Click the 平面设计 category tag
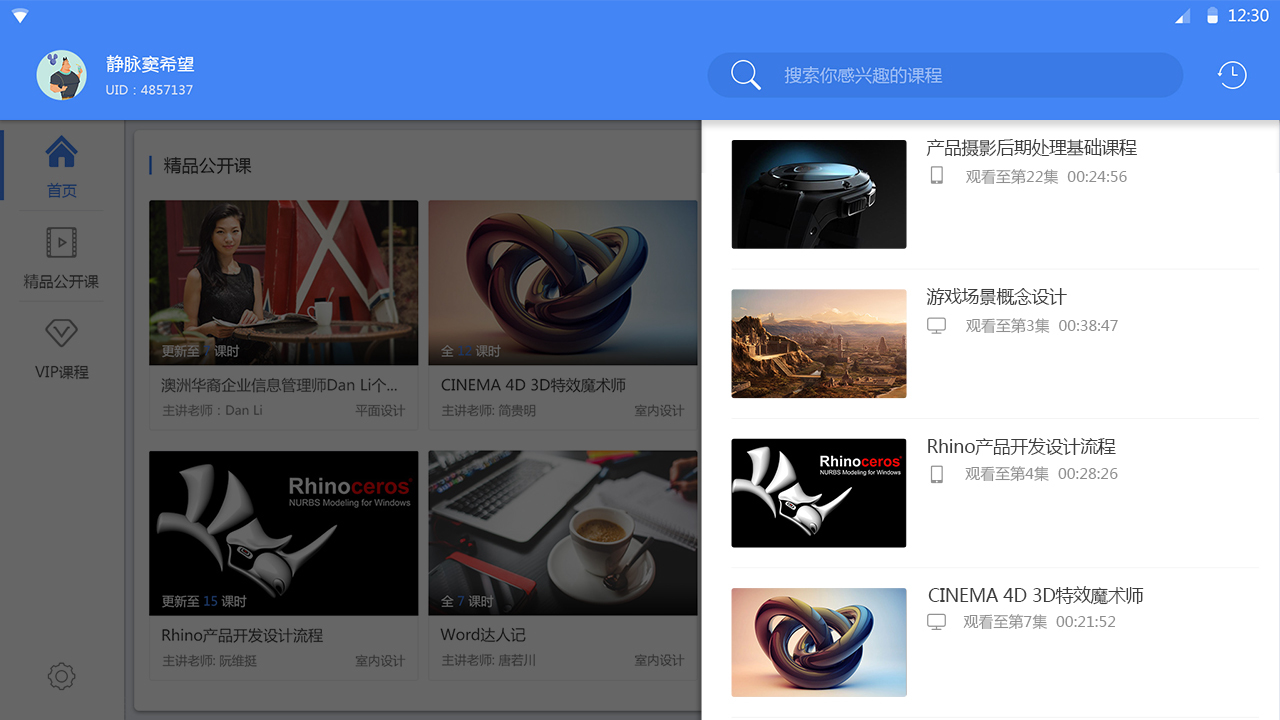 coord(380,410)
